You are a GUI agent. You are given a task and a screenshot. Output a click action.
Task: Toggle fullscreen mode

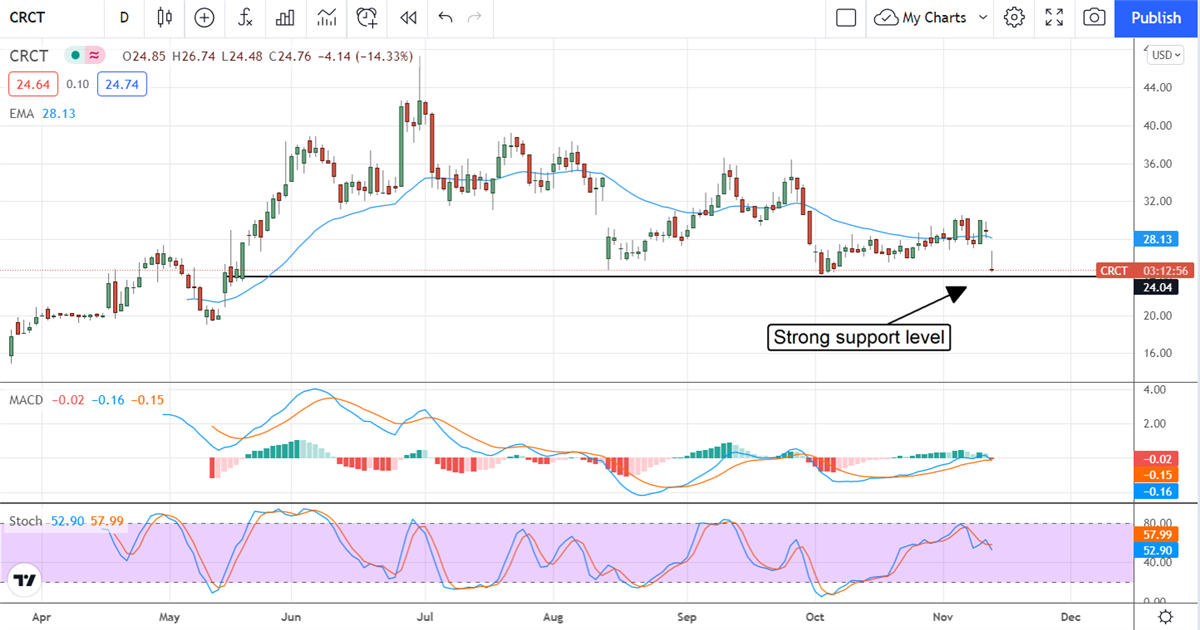[x=1054, y=18]
